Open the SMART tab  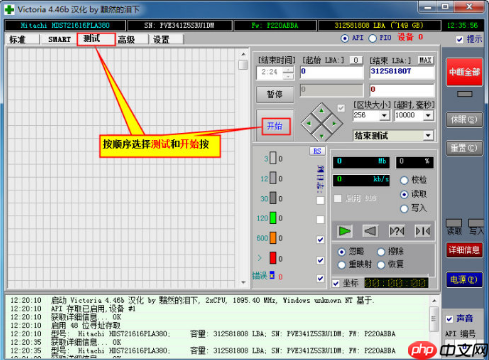tap(59, 39)
